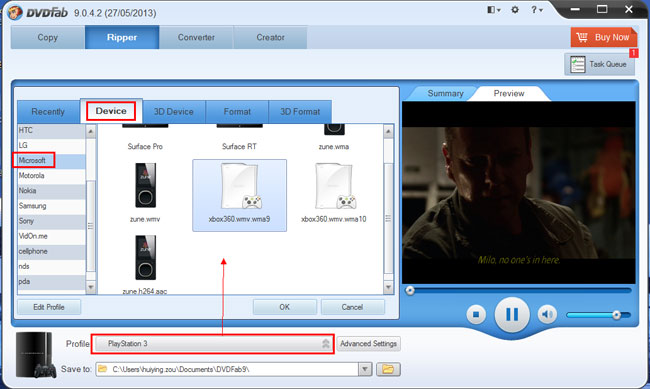Adjust the preview volume slider
Image resolution: width=650 pixels, height=389 pixels.
pyautogui.click(x=599, y=315)
